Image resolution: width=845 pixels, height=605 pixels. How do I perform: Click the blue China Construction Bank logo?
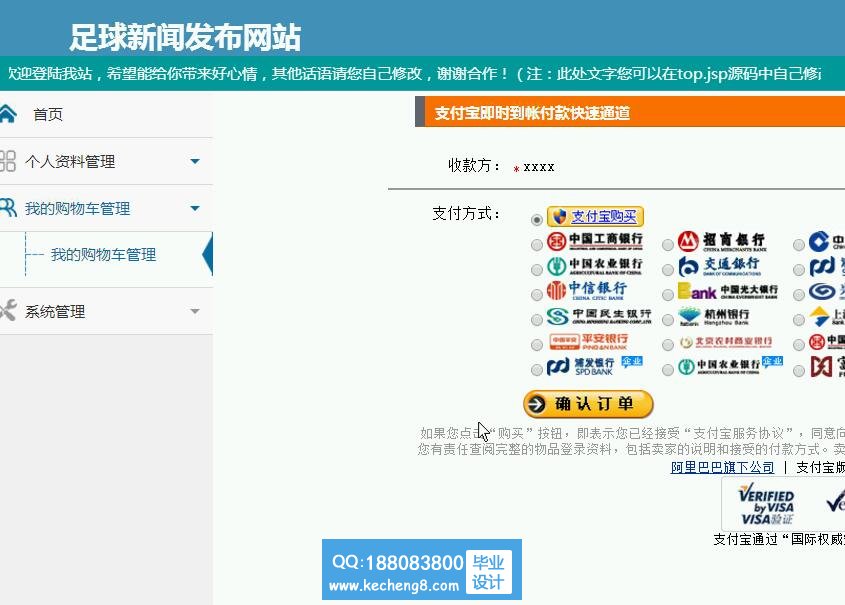click(827, 241)
